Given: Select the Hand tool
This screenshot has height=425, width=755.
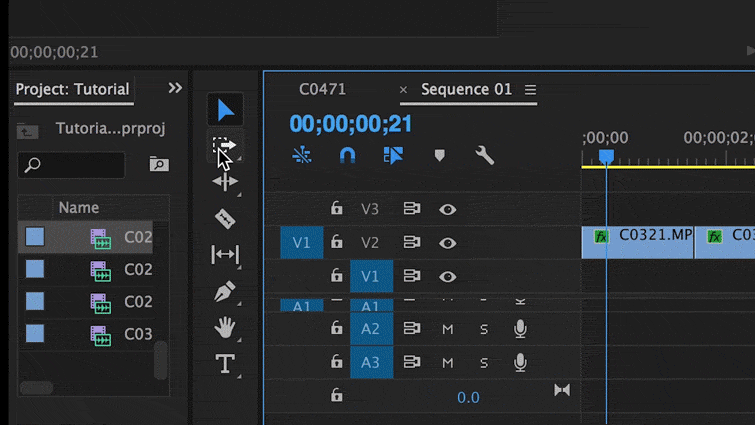Looking at the screenshot, I should pos(225,327).
